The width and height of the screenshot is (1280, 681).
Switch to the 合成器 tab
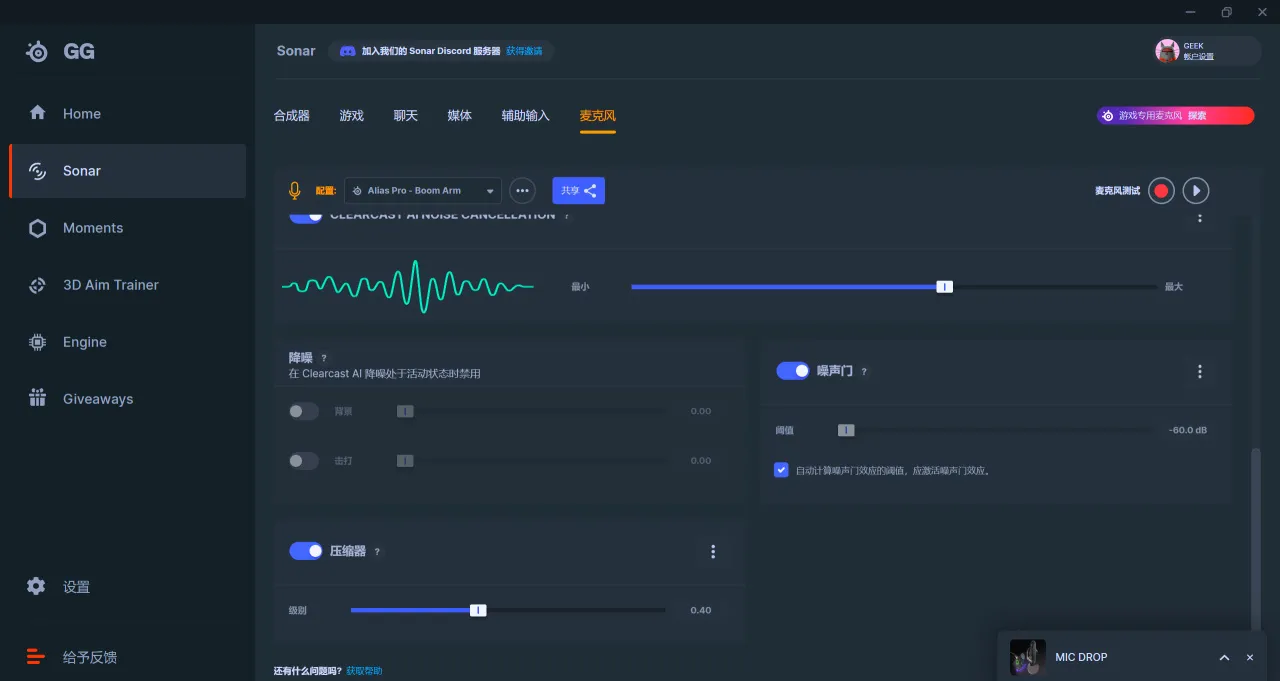[x=292, y=116]
